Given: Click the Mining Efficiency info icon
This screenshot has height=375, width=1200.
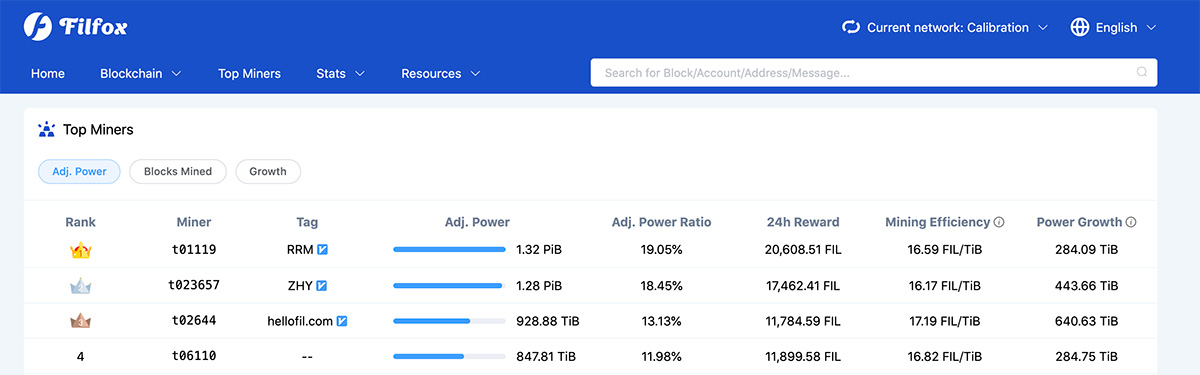Looking at the screenshot, I should tap(999, 222).
